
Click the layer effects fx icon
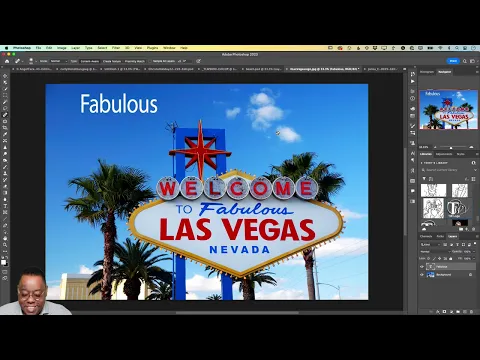(x=438, y=312)
